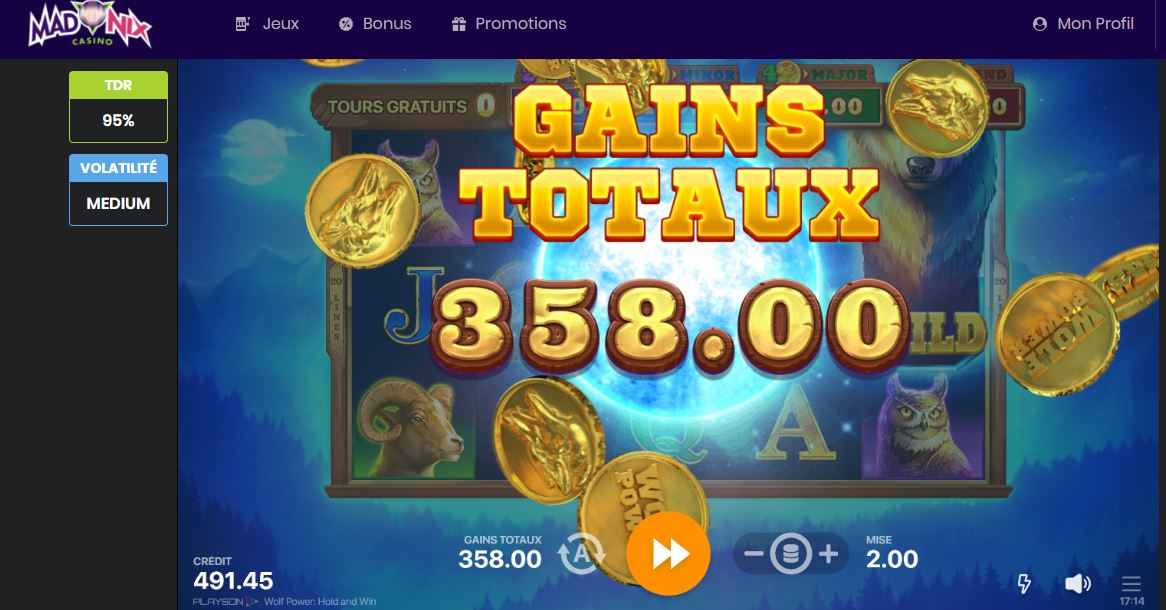Open the Jeux menu
Image resolution: width=1166 pixels, height=610 pixels.
(x=267, y=24)
